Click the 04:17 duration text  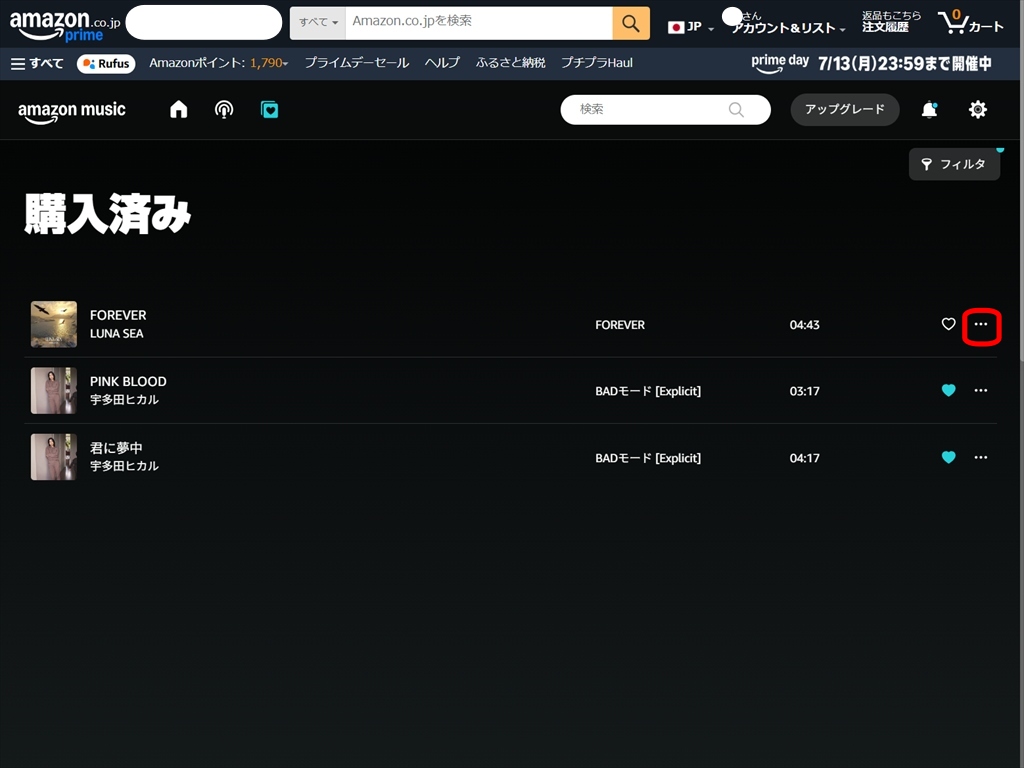coord(804,458)
